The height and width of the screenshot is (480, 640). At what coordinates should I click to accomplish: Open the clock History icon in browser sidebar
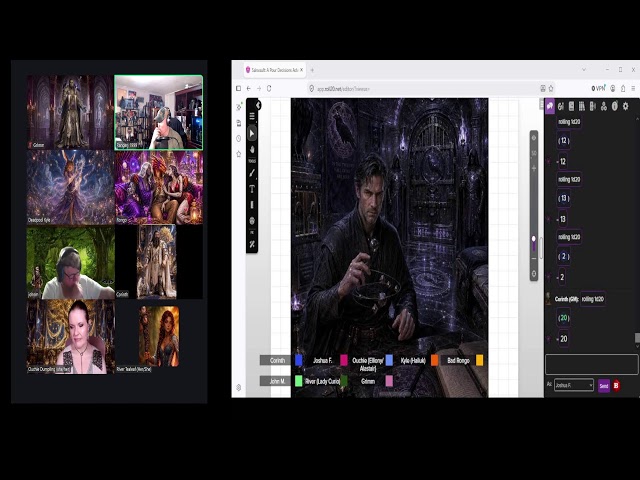pos(239,138)
